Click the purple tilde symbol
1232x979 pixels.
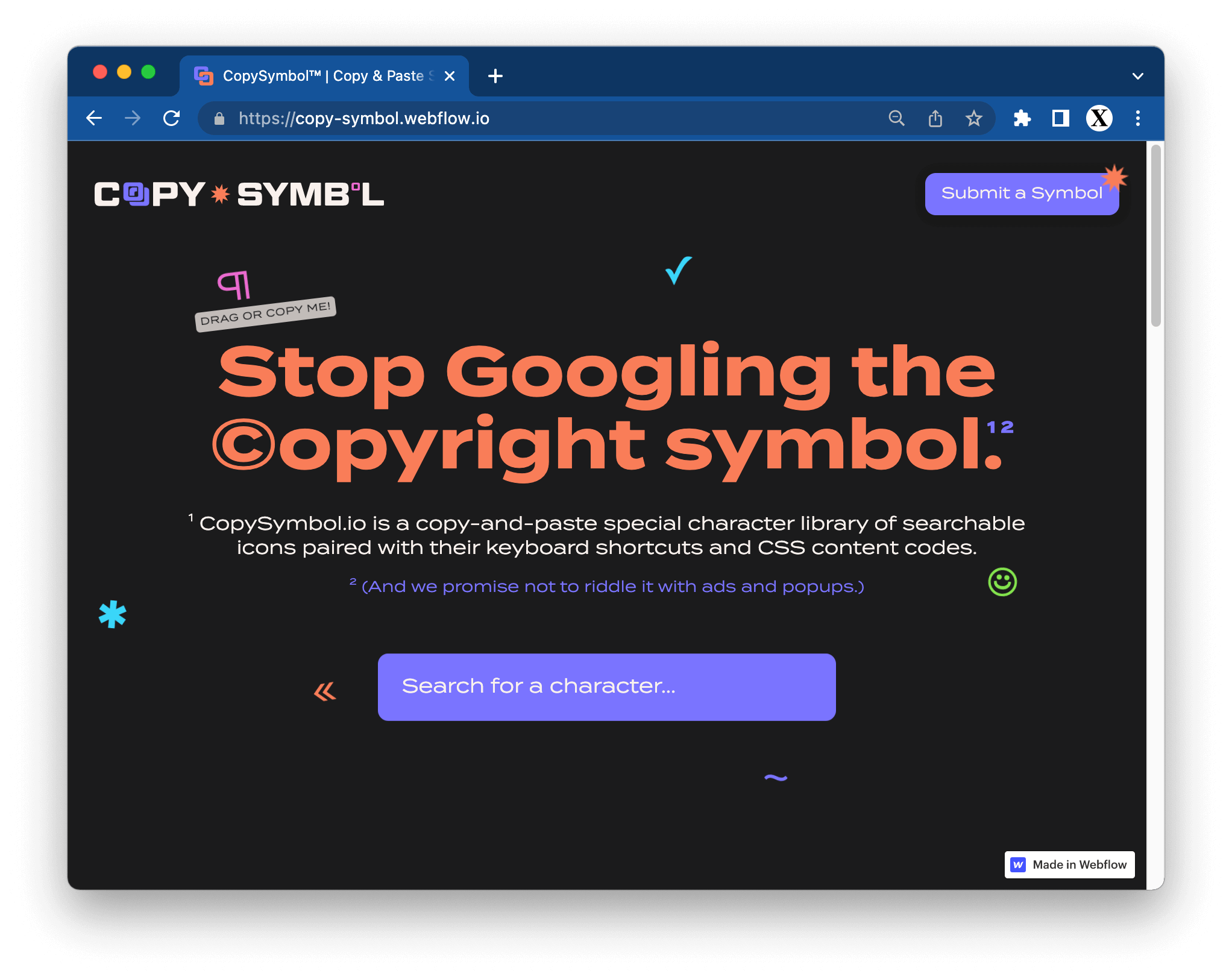(x=776, y=778)
